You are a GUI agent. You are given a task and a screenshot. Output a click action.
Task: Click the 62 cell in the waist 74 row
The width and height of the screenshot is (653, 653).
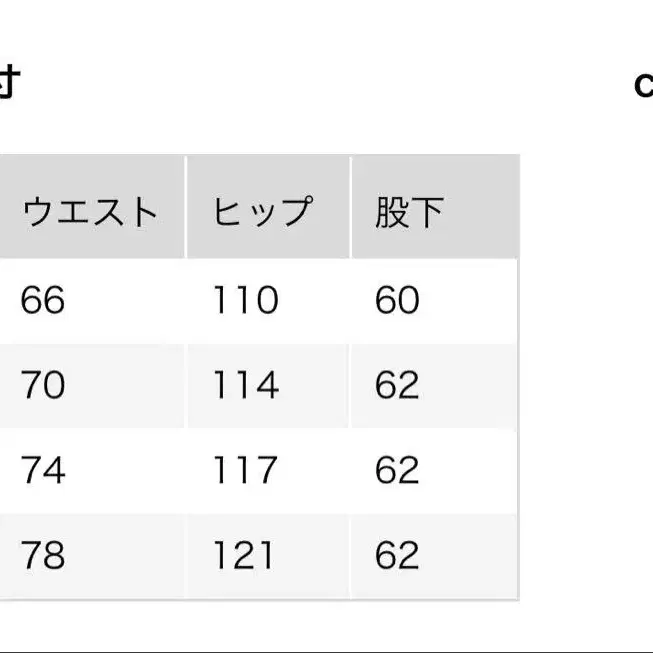397,470
